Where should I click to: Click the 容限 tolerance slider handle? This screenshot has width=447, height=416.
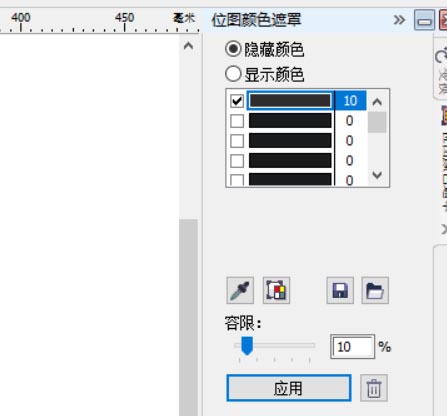[247, 346]
